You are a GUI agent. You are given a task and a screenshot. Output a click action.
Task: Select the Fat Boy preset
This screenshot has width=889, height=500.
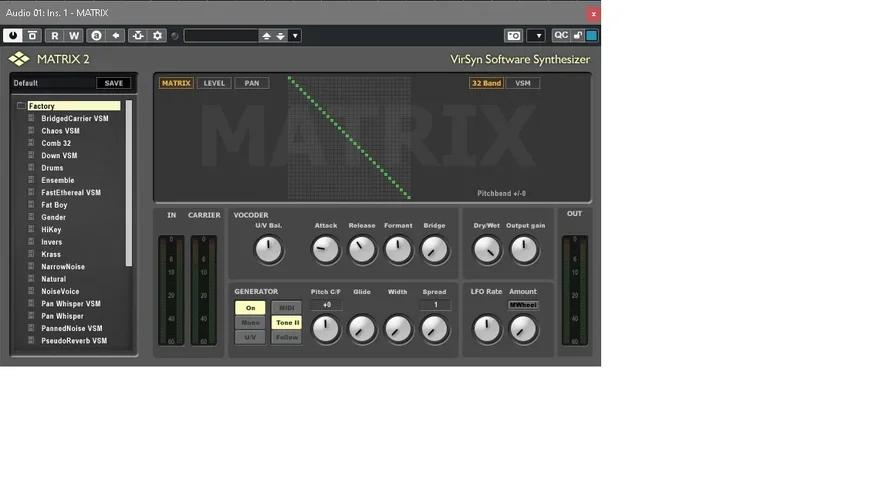click(x=54, y=205)
